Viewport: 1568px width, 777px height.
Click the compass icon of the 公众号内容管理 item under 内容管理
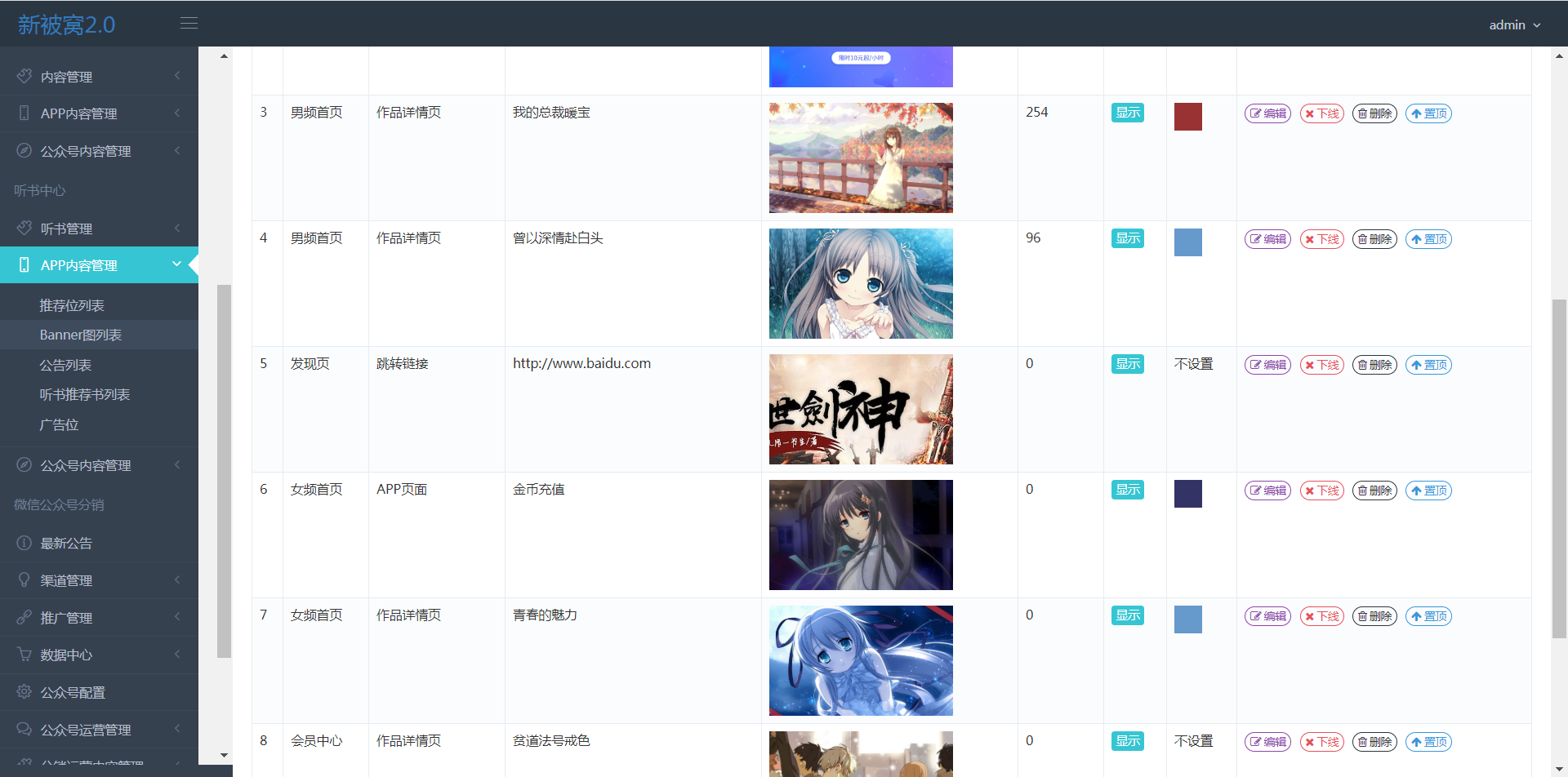24,150
